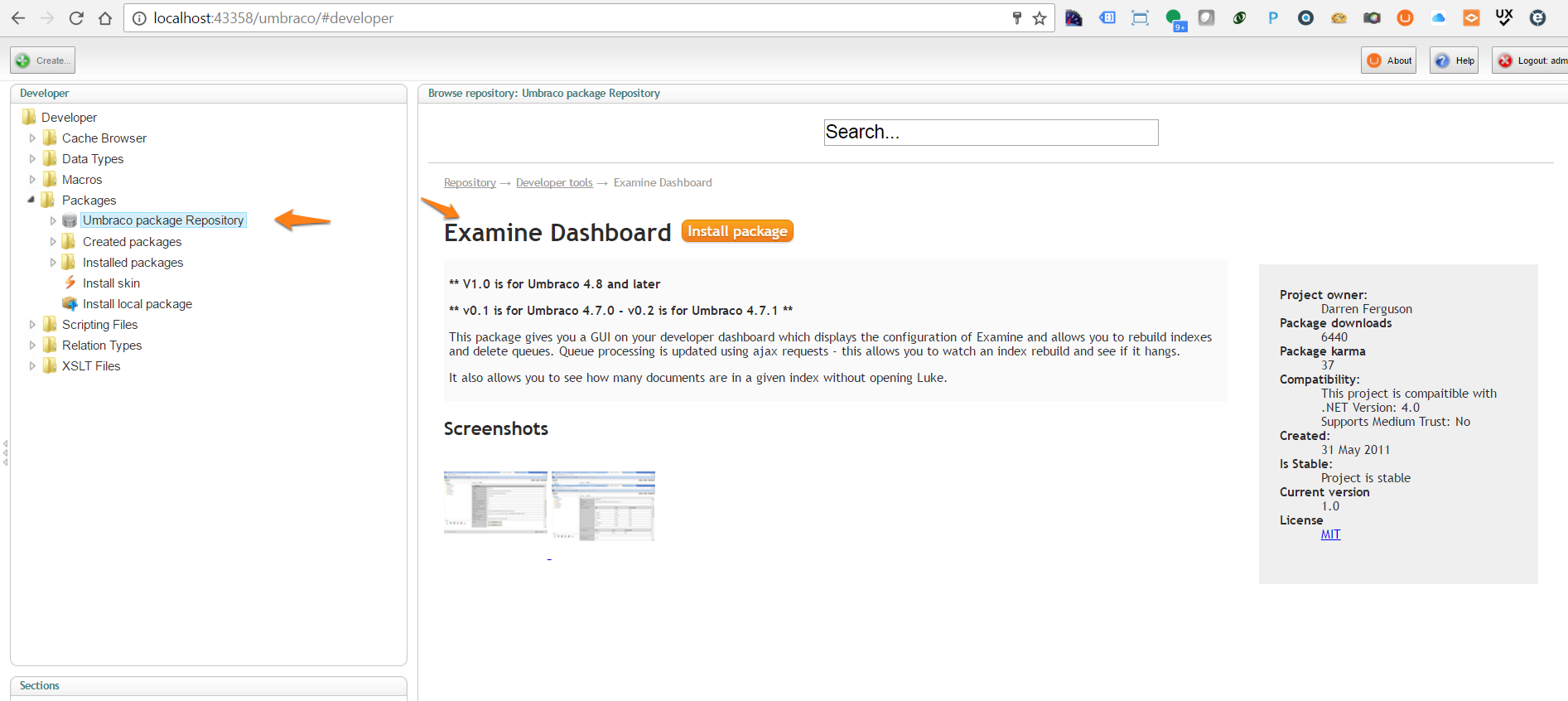The width and height of the screenshot is (1568, 701).
Task: Click the camera extension icon
Action: click(1373, 17)
